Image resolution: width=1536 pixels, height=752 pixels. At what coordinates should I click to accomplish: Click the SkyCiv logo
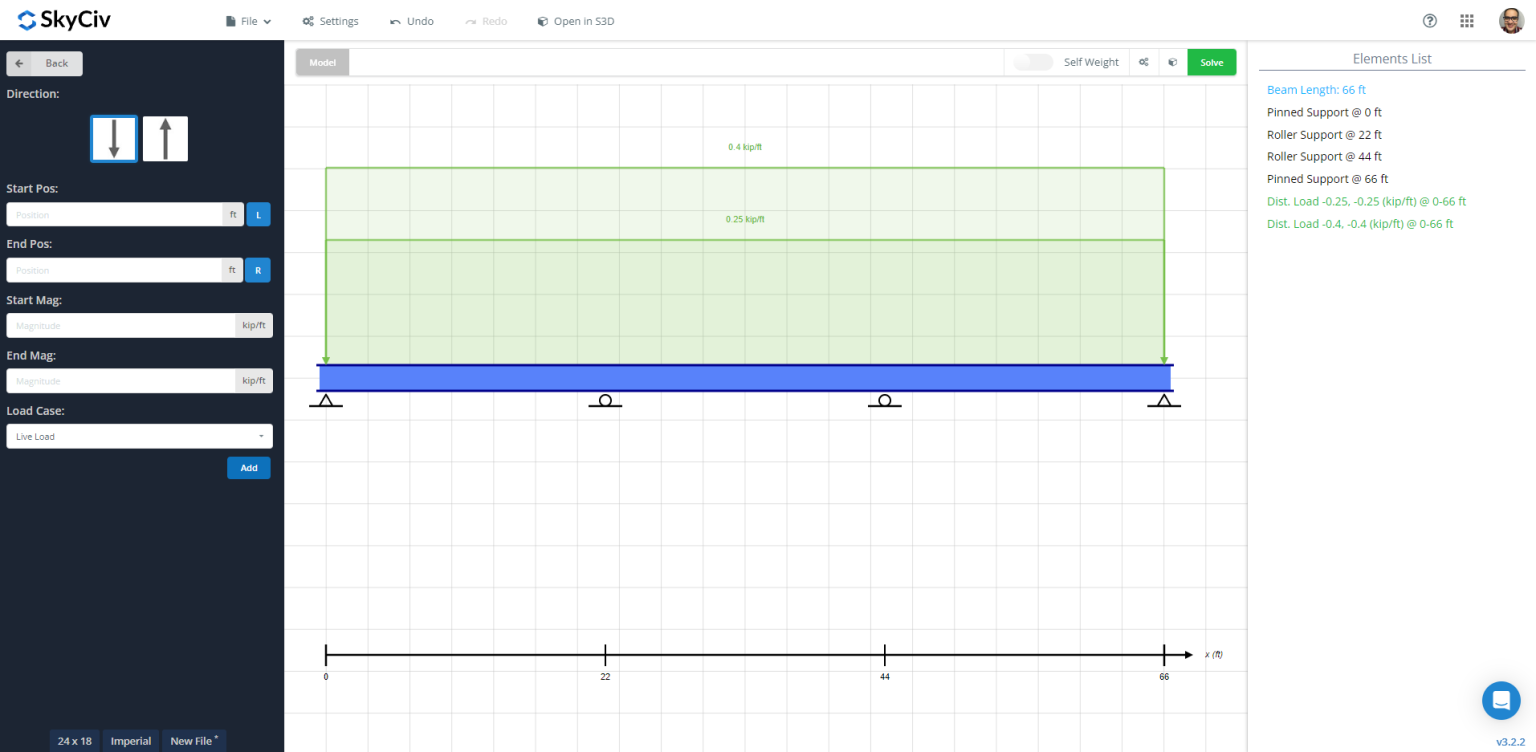point(64,20)
